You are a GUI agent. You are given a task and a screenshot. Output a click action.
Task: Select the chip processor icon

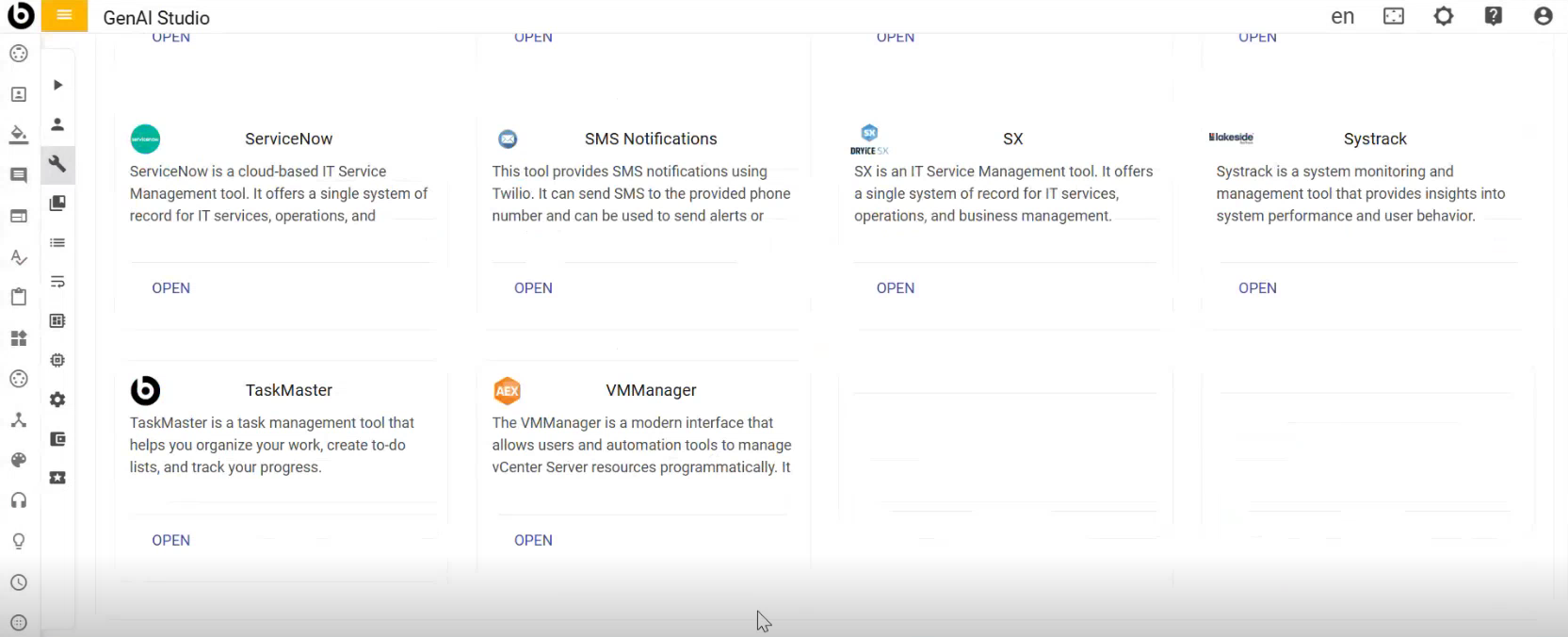(57, 360)
